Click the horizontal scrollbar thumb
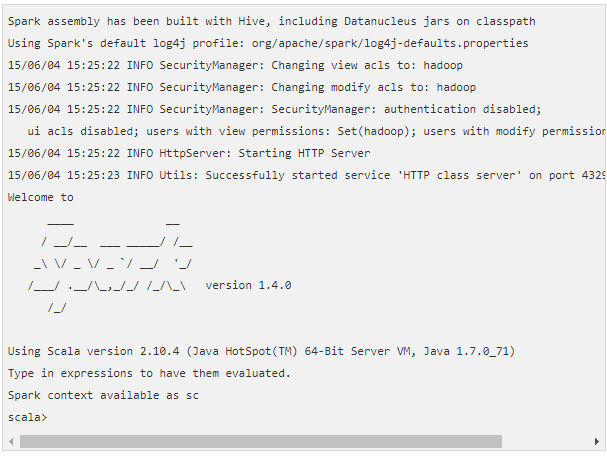607x456 pixels. point(261,441)
